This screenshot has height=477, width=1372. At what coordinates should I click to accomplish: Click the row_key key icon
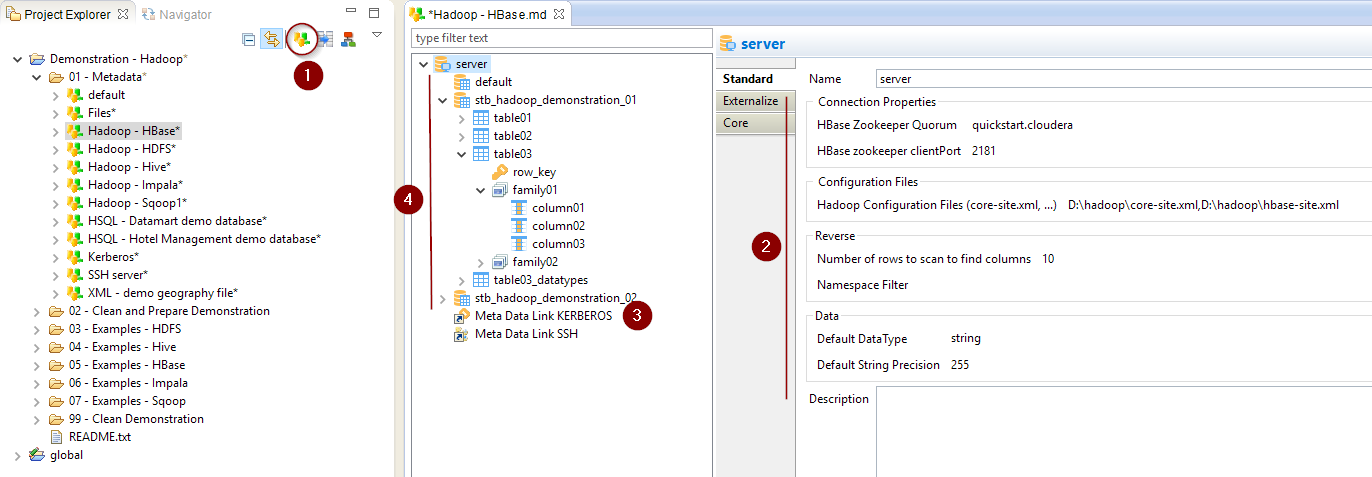[500, 172]
